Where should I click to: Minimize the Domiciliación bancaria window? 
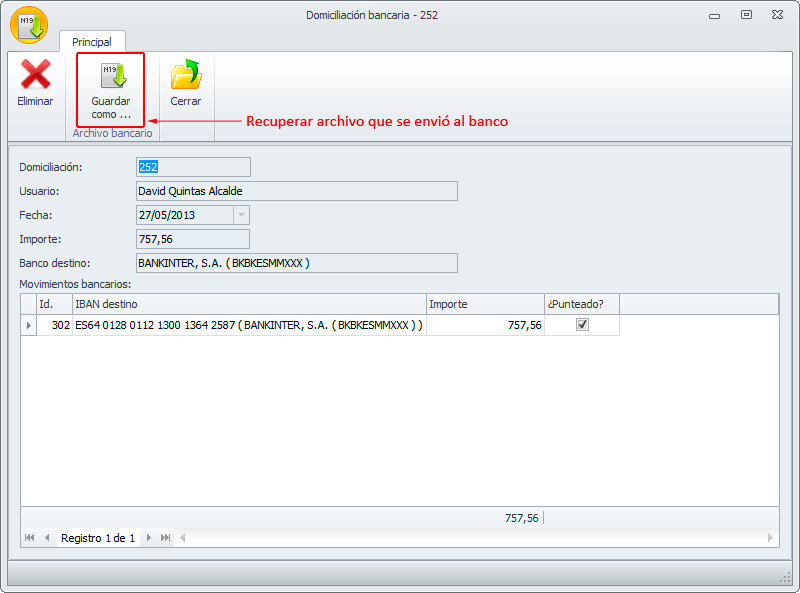coord(714,16)
